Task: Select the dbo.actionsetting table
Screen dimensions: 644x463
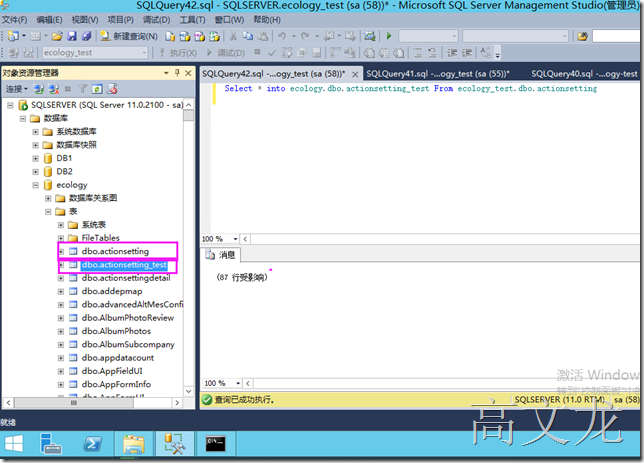Action: 115,251
